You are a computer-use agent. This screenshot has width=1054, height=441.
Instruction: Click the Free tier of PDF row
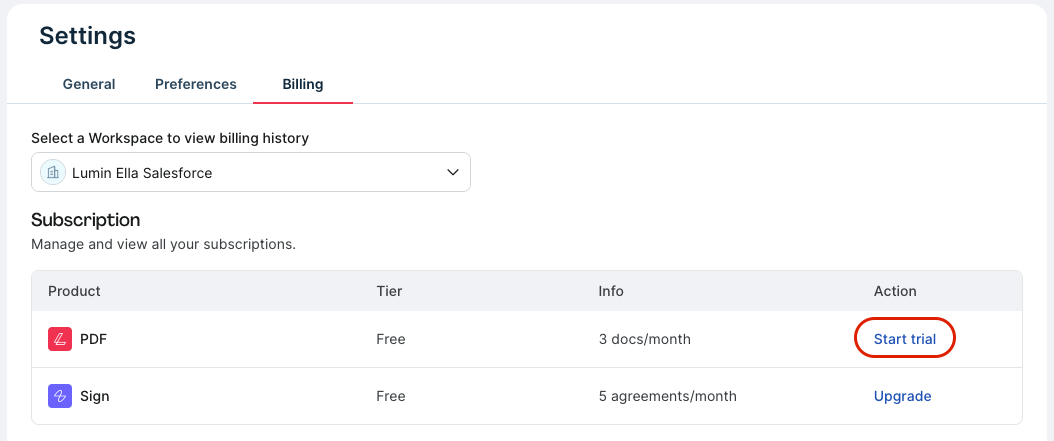click(x=391, y=339)
